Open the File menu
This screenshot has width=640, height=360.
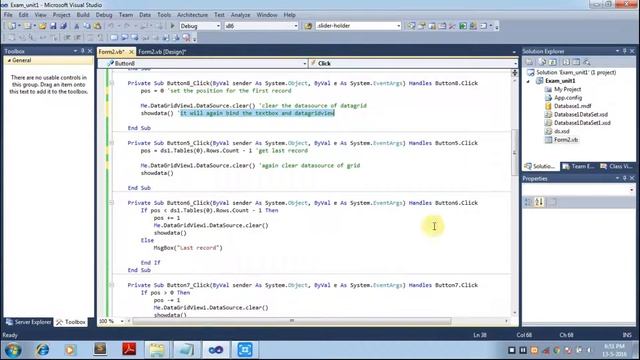(x=8, y=15)
